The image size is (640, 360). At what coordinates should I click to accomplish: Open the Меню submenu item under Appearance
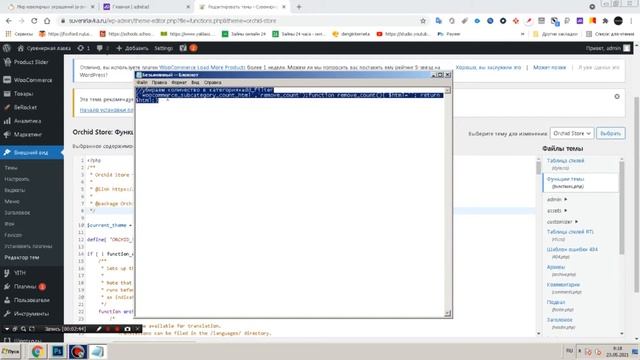click(12, 201)
